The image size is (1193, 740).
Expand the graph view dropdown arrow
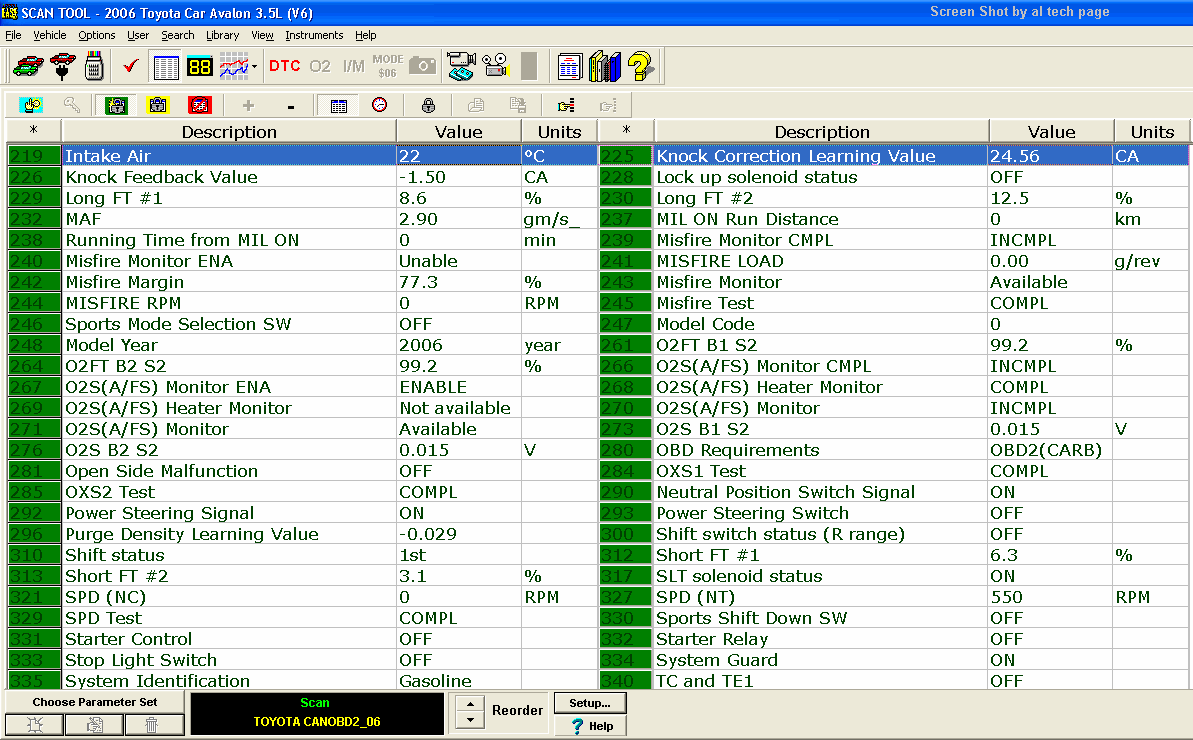(255, 67)
